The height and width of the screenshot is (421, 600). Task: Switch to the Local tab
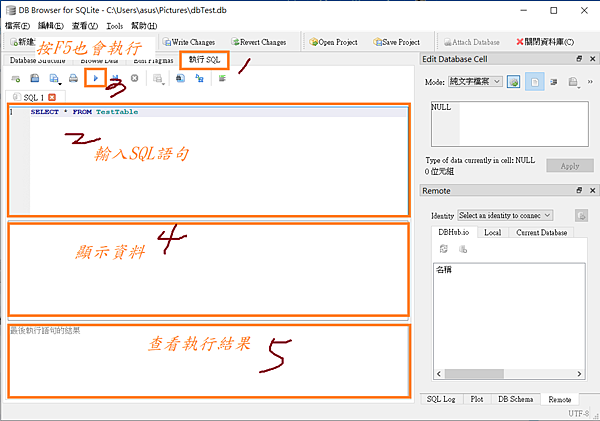point(492,232)
